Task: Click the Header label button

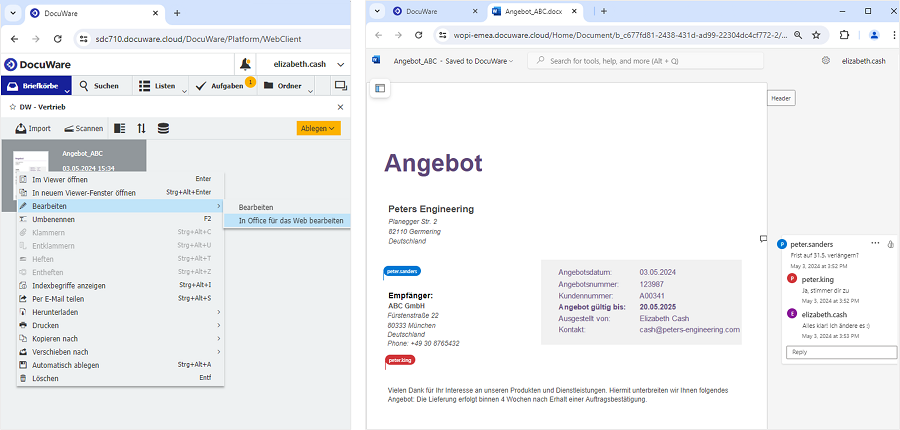Action: click(781, 99)
